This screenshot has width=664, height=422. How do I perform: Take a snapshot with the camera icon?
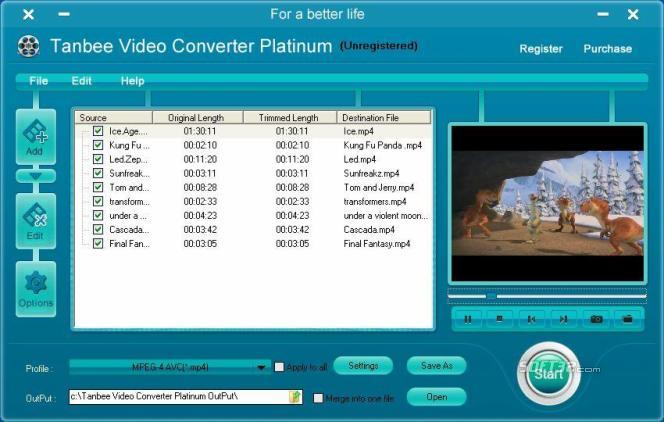pos(596,319)
